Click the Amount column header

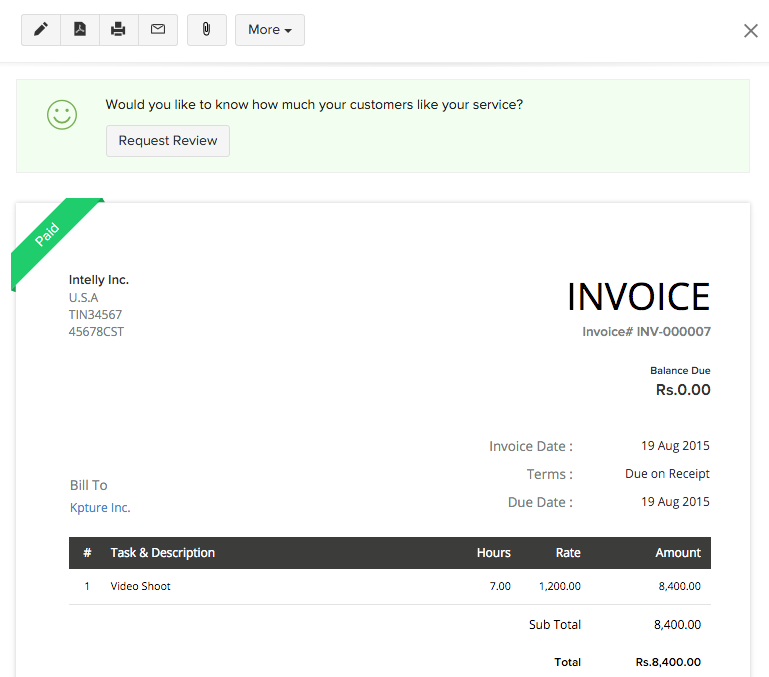pyautogui.click(x=678, y=553)
